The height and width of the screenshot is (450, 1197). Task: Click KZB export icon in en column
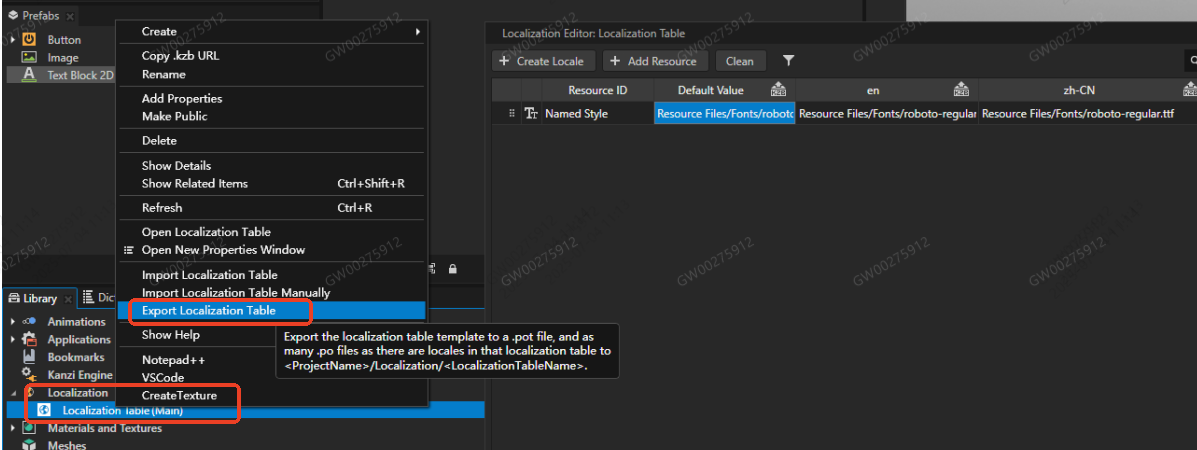(x=961, y=89)
